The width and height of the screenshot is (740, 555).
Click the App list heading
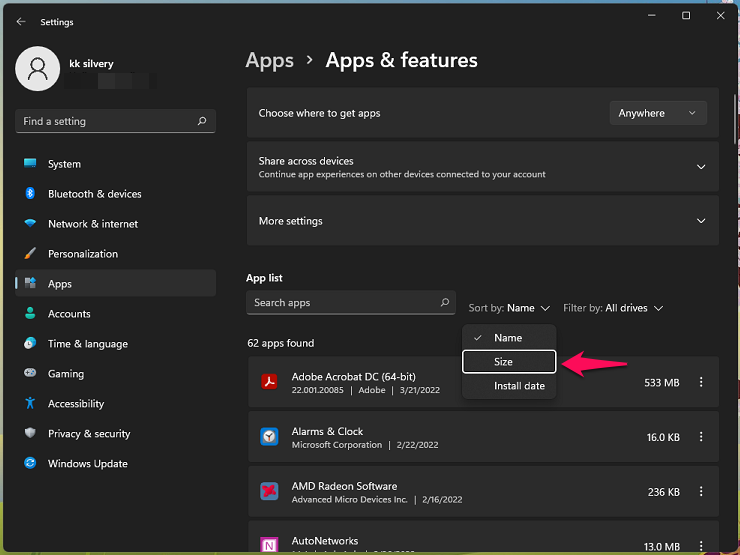tap(264, 278)
